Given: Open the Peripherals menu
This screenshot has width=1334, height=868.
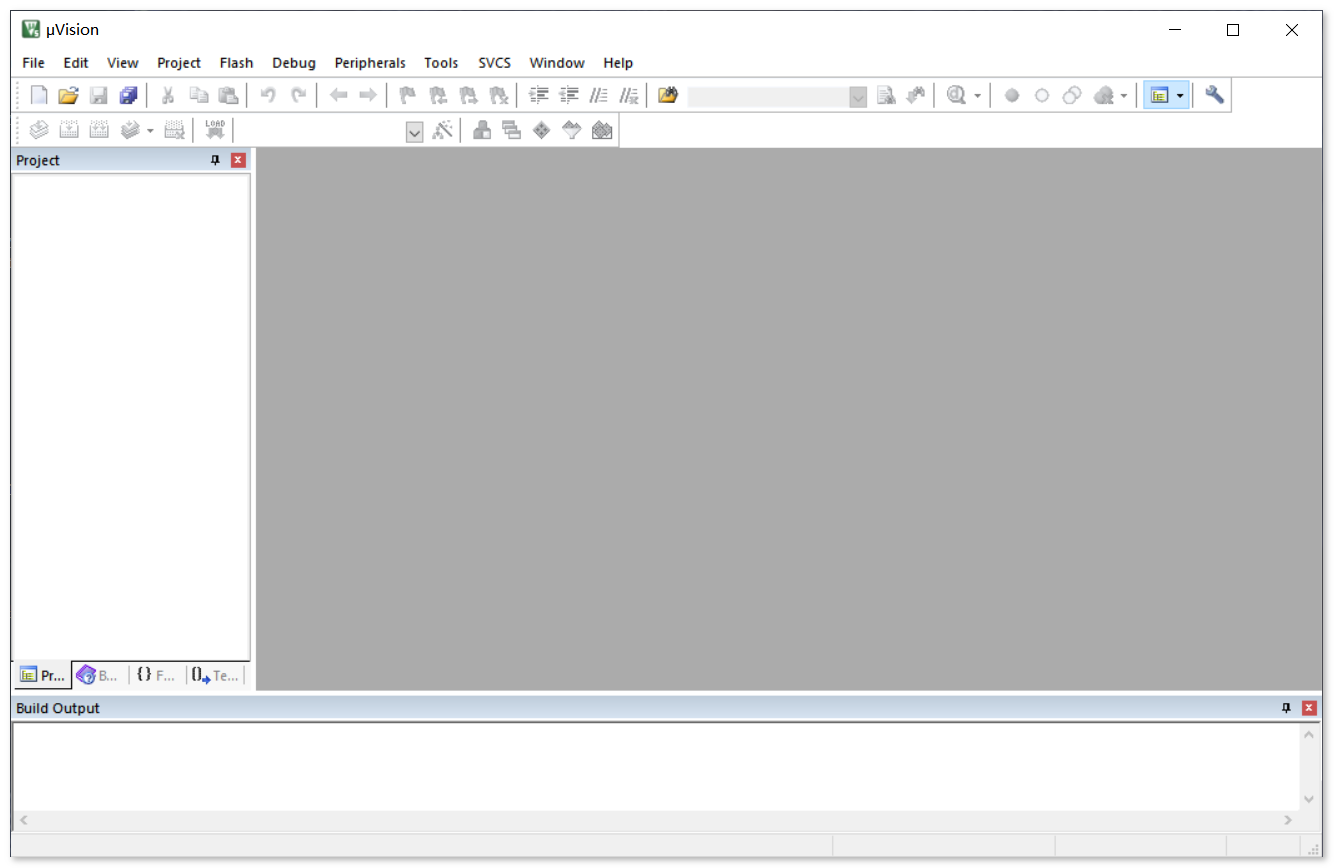Looking at the screenshot, I should coord(370,62).
